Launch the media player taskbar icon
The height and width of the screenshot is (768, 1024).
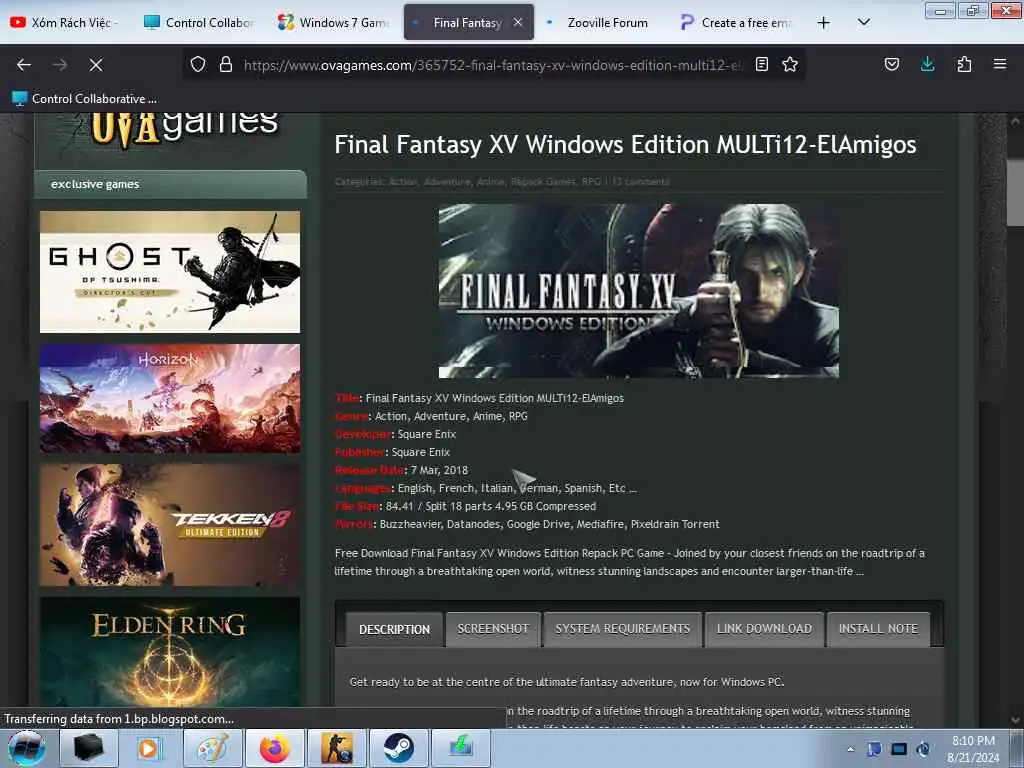[x=150, y=748]
